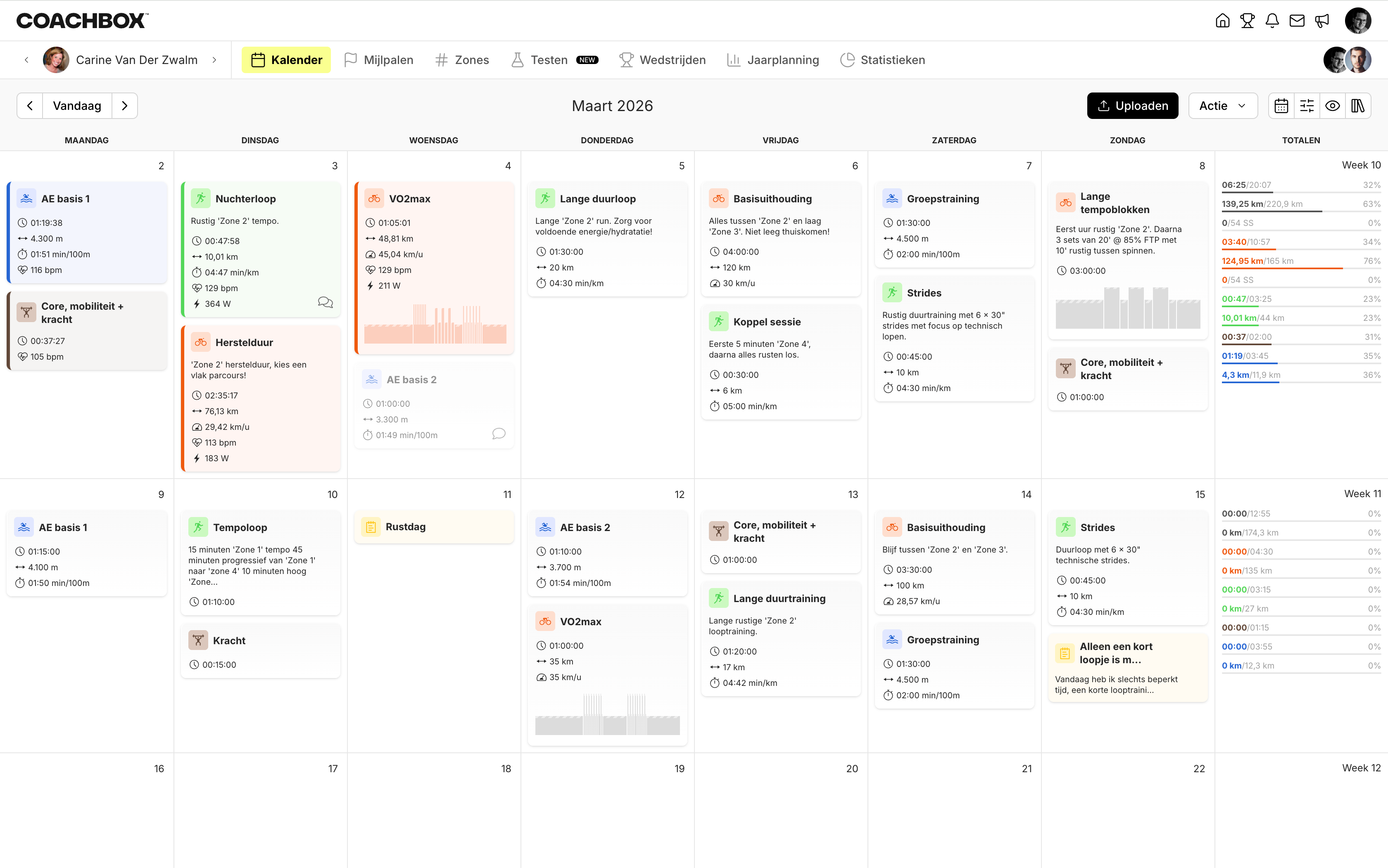Open the trophy achievements icon

point(1247,20)
